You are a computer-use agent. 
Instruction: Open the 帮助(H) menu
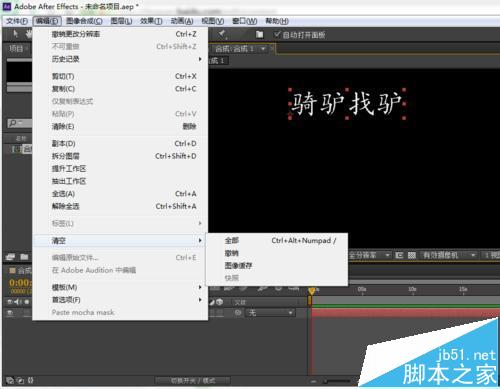tap(277, 21)
